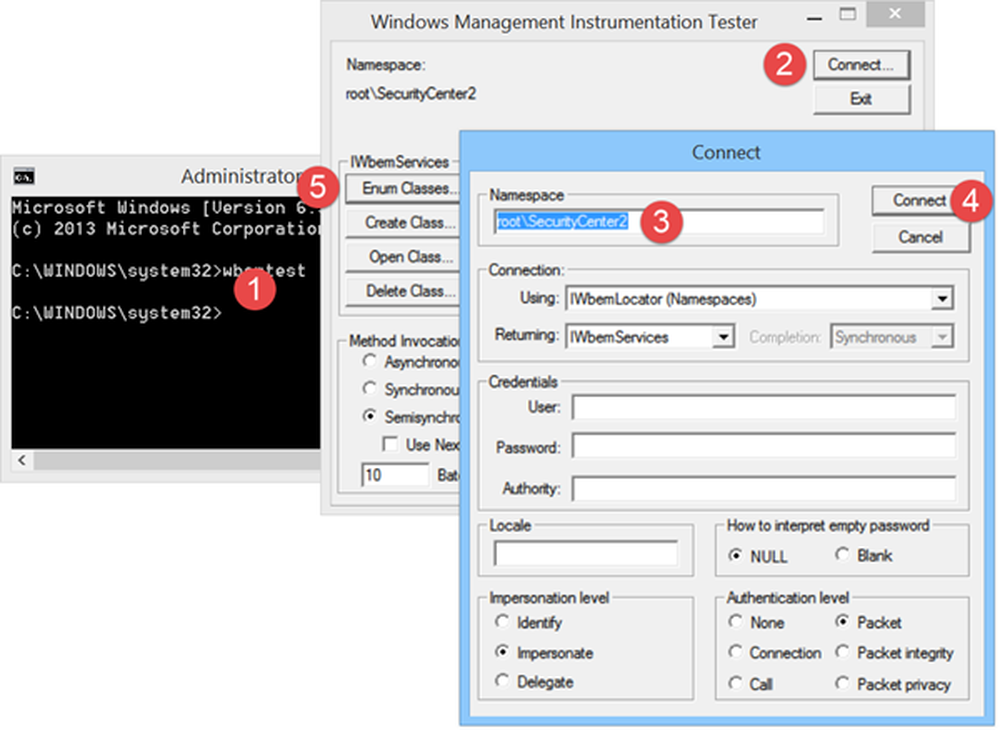Select Packet privacy authentication level

coord(841,684)
